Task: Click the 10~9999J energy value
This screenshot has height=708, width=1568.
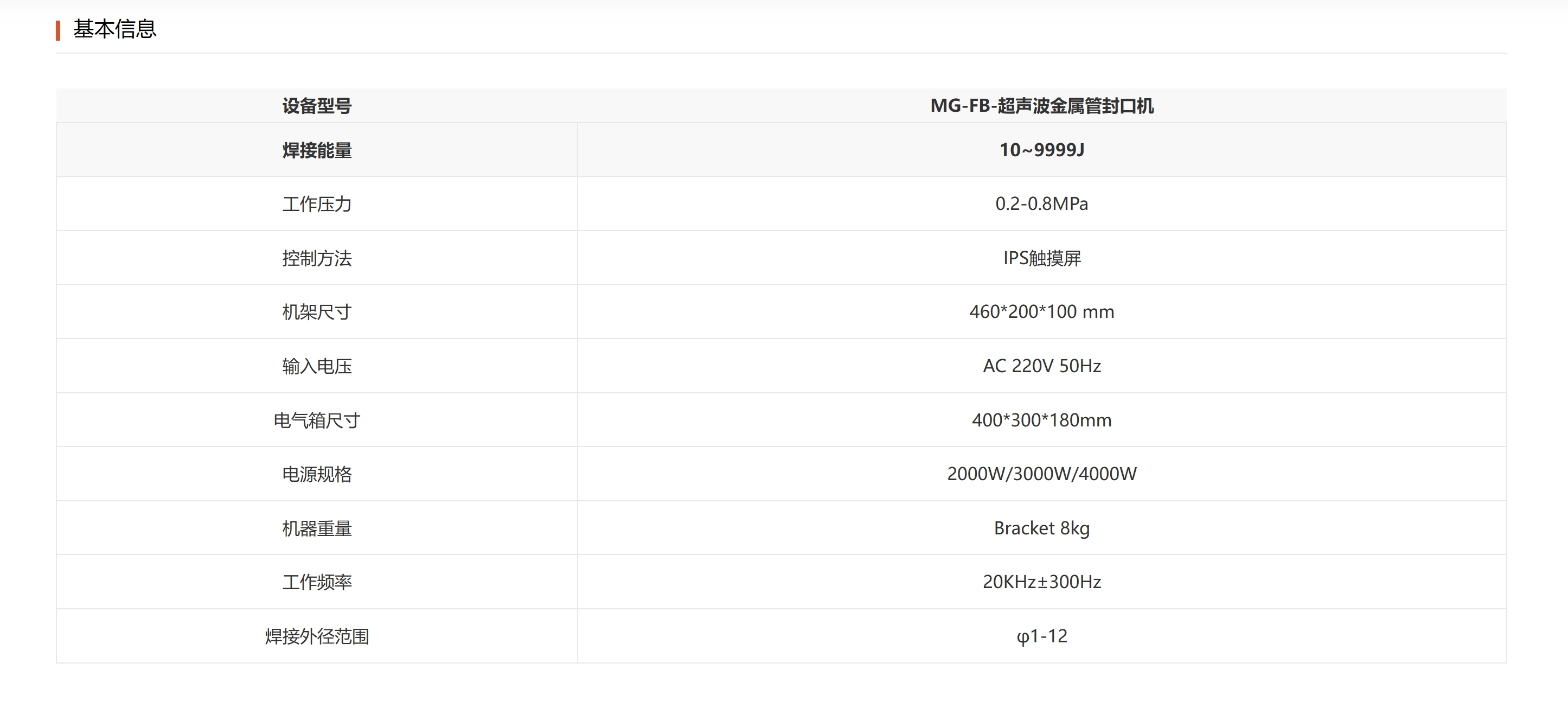Action: pyautogui.click(x=1041, y=150)
